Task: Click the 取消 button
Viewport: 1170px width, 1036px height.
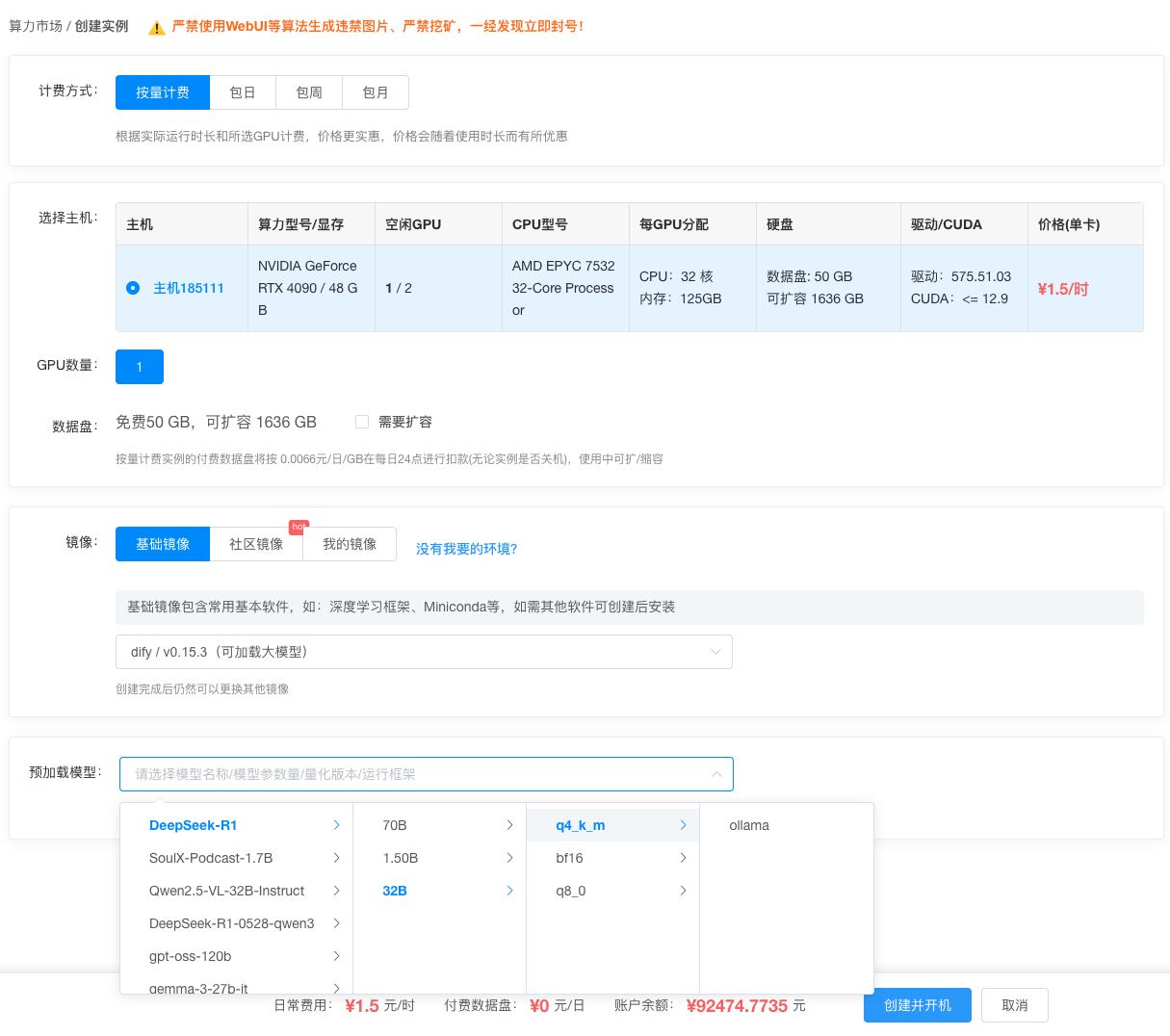Action: click(1015, 1005)
